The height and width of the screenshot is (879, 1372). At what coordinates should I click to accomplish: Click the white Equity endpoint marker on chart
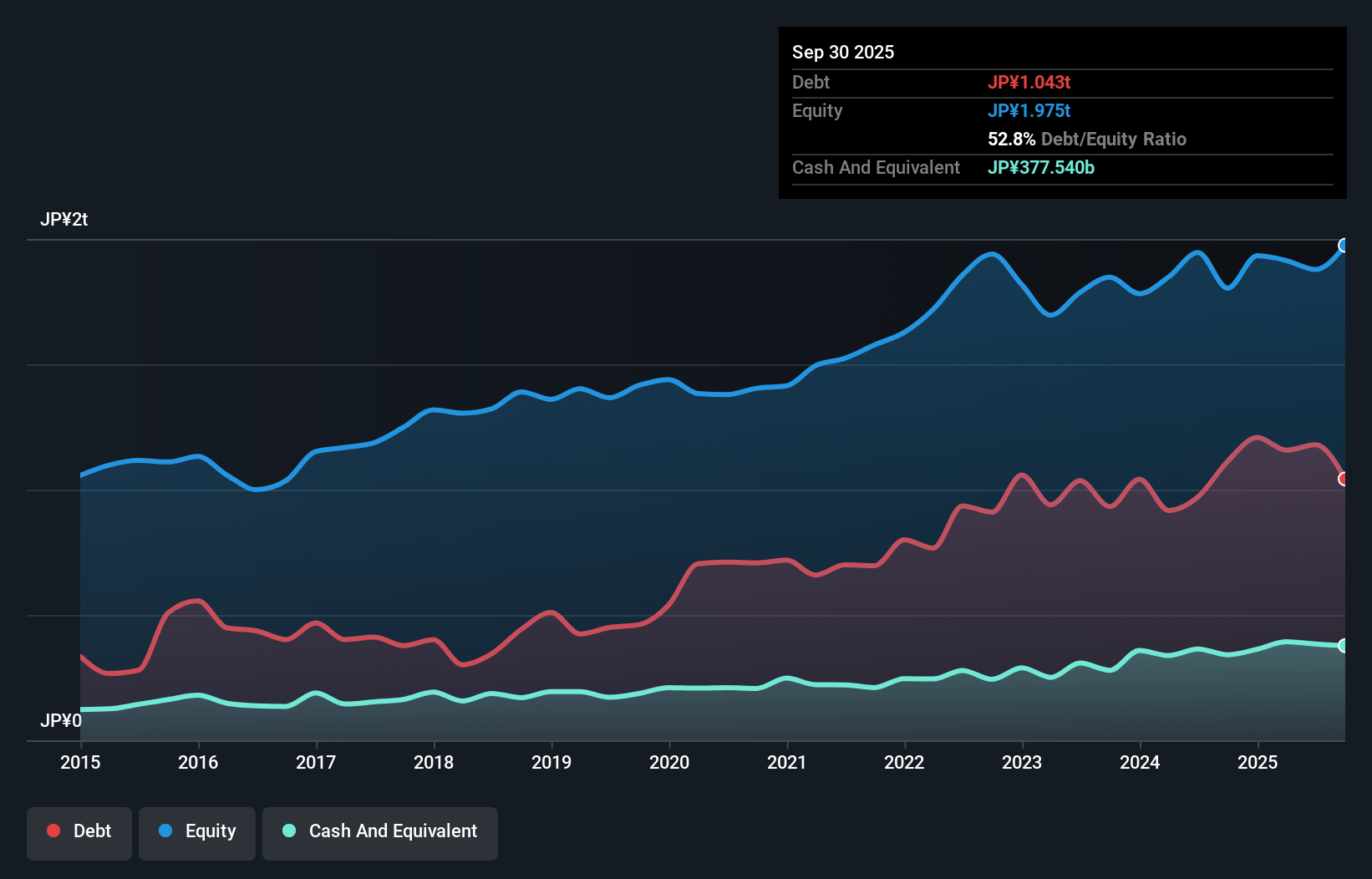pos(1343,244)
